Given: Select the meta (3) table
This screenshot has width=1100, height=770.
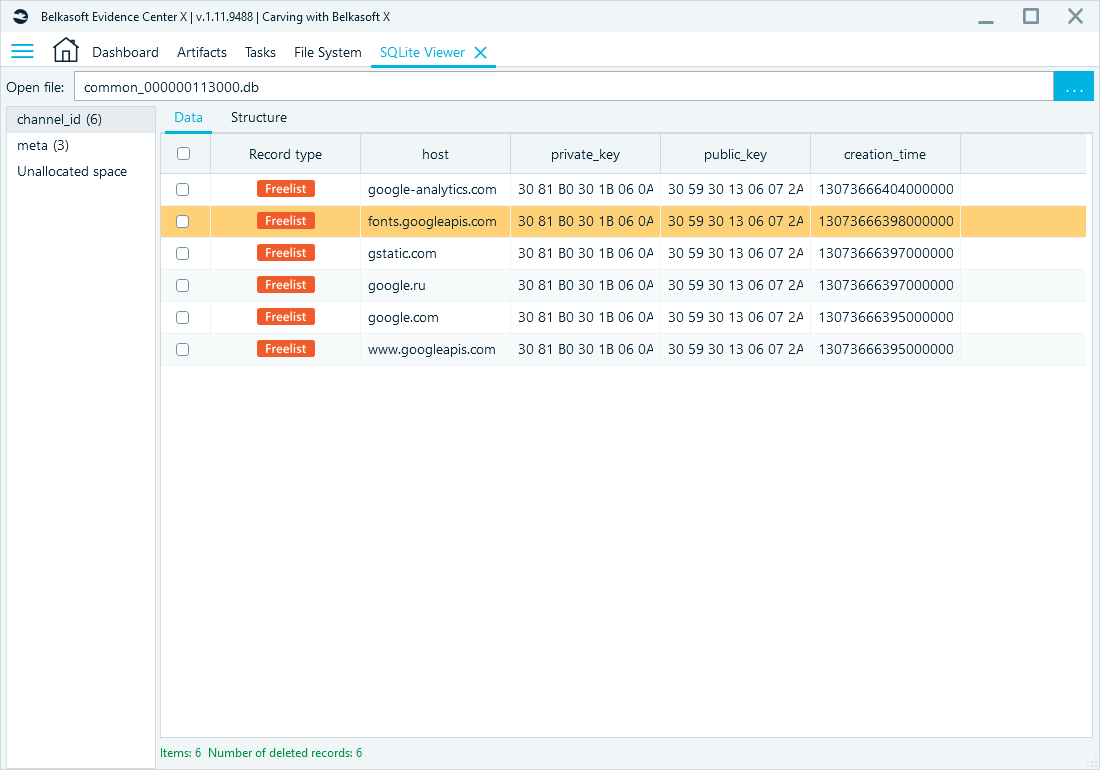Looking at the screenshot, I should pos(81,145).
